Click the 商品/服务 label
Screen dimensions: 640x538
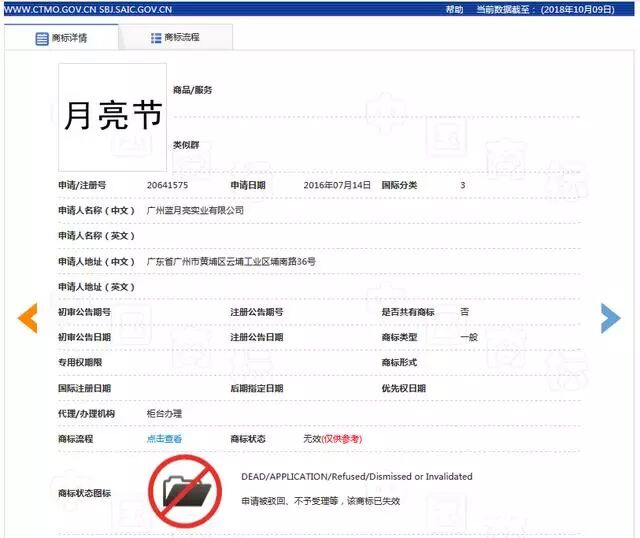pyautogui.click(x=193, y=90)
